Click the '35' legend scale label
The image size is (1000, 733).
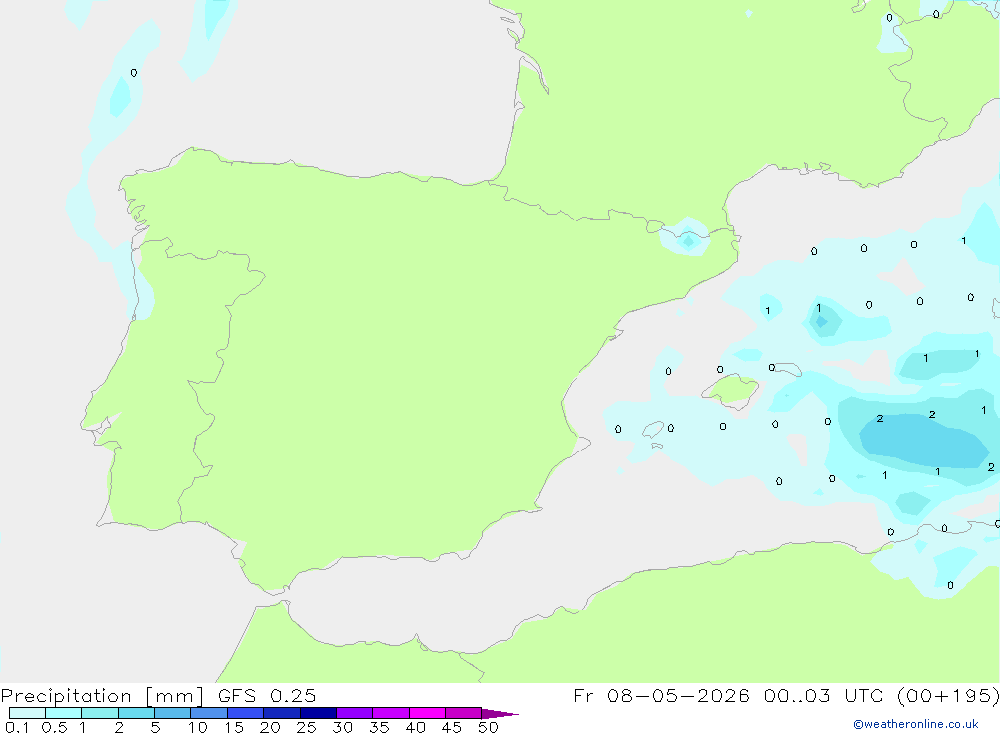point(379,727)
